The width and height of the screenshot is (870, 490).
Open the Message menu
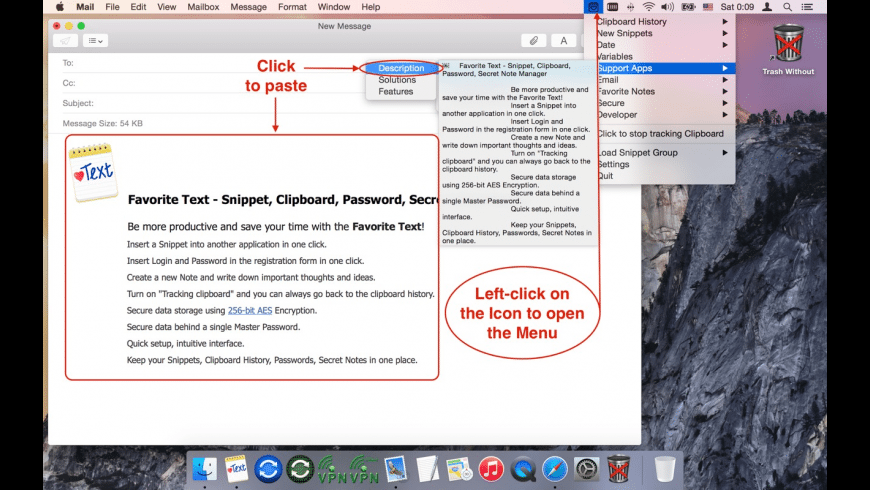[248, 7]
